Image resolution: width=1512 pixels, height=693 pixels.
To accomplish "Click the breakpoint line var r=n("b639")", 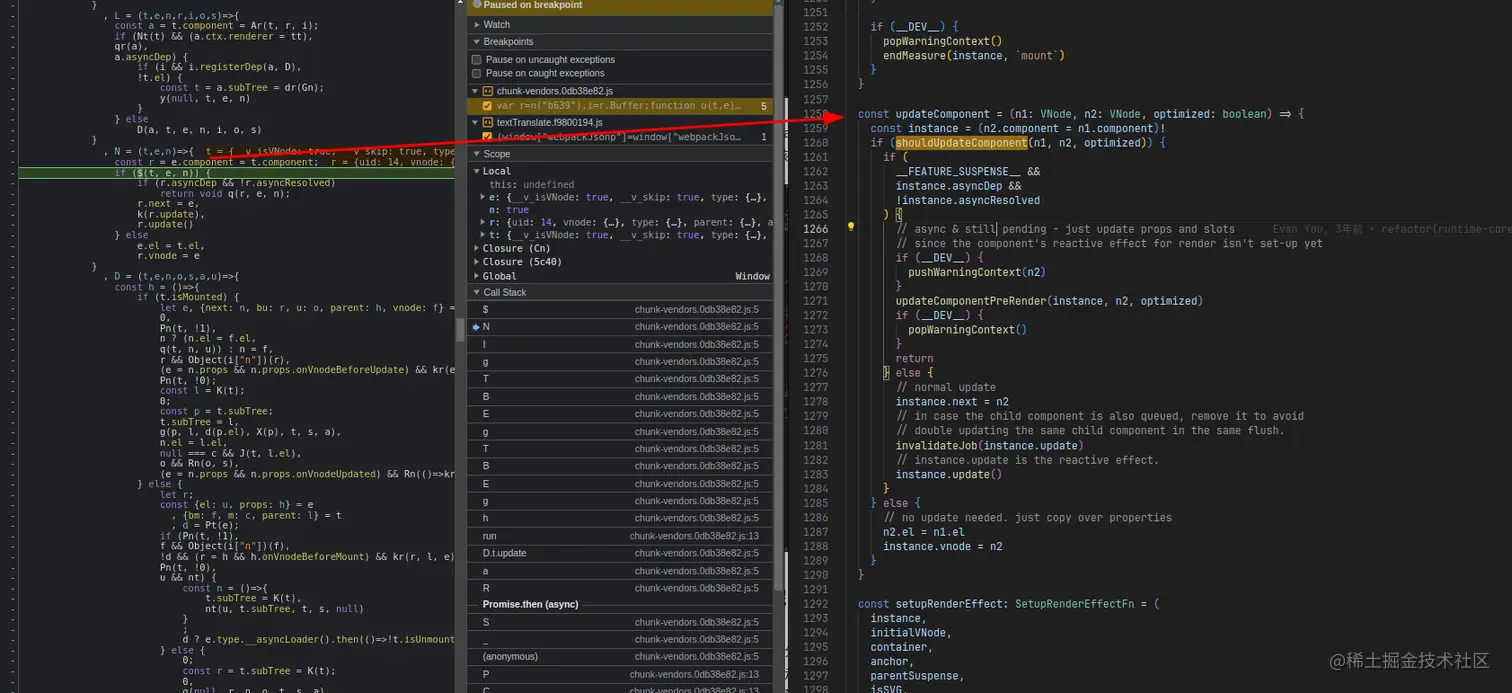I will click(x=618, y=106).
